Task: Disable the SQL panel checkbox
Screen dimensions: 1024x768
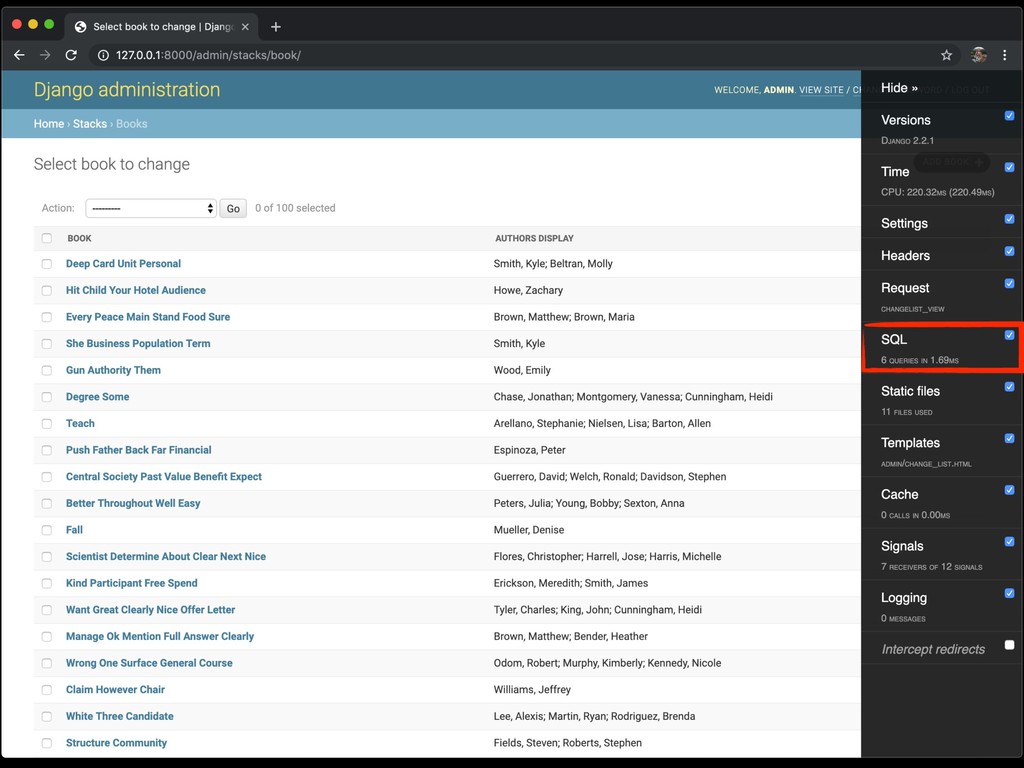Action: pos(1009,335)
